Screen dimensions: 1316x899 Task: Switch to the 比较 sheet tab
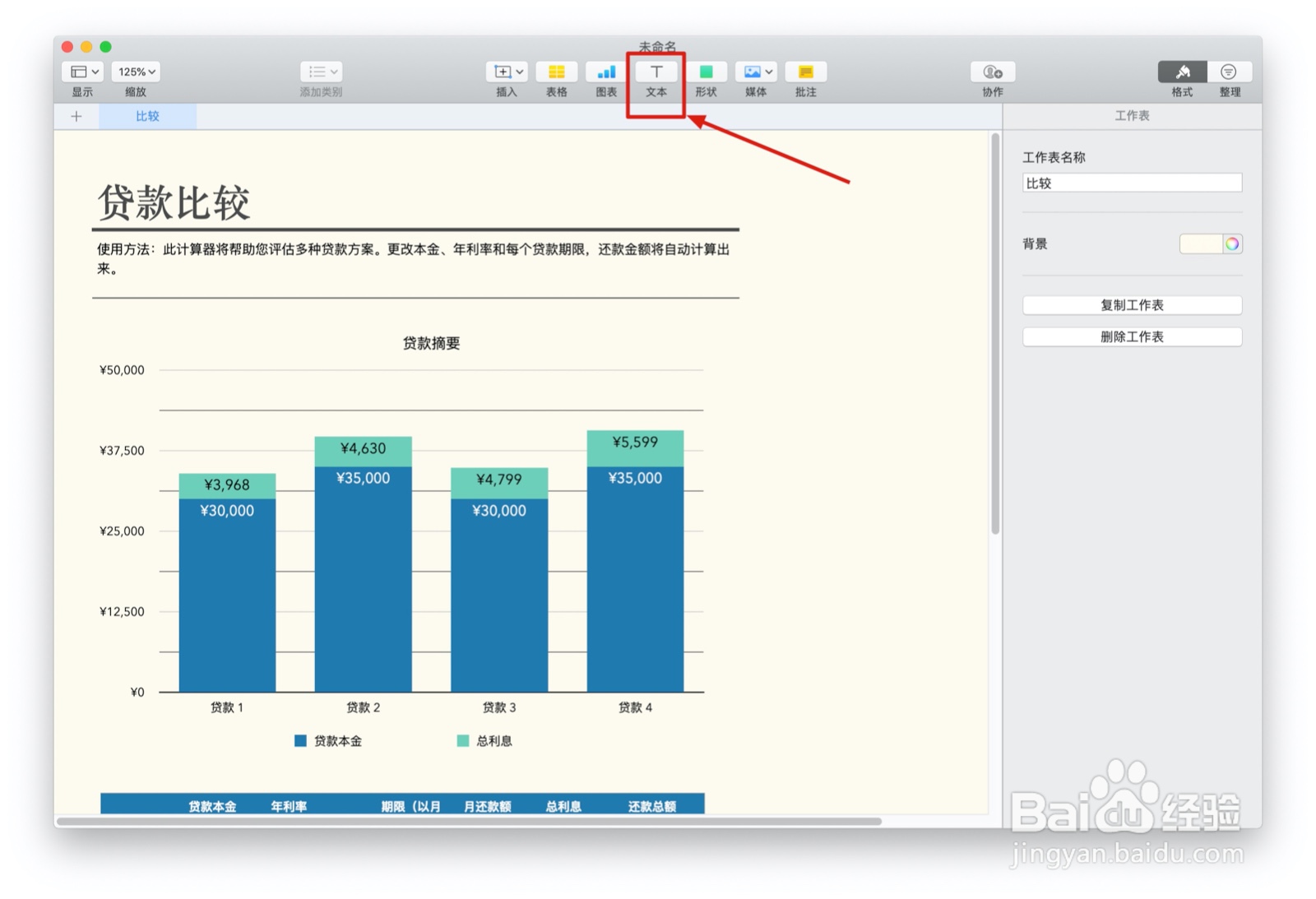tap(147, 116)
